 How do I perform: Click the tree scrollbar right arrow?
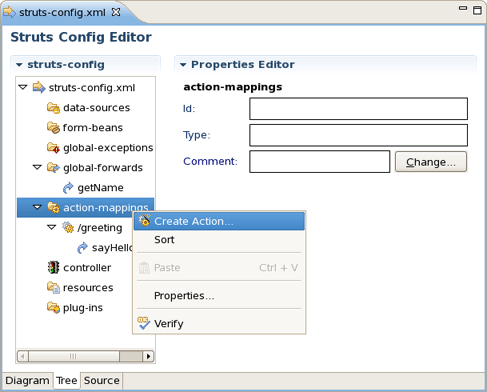[148, 356]
